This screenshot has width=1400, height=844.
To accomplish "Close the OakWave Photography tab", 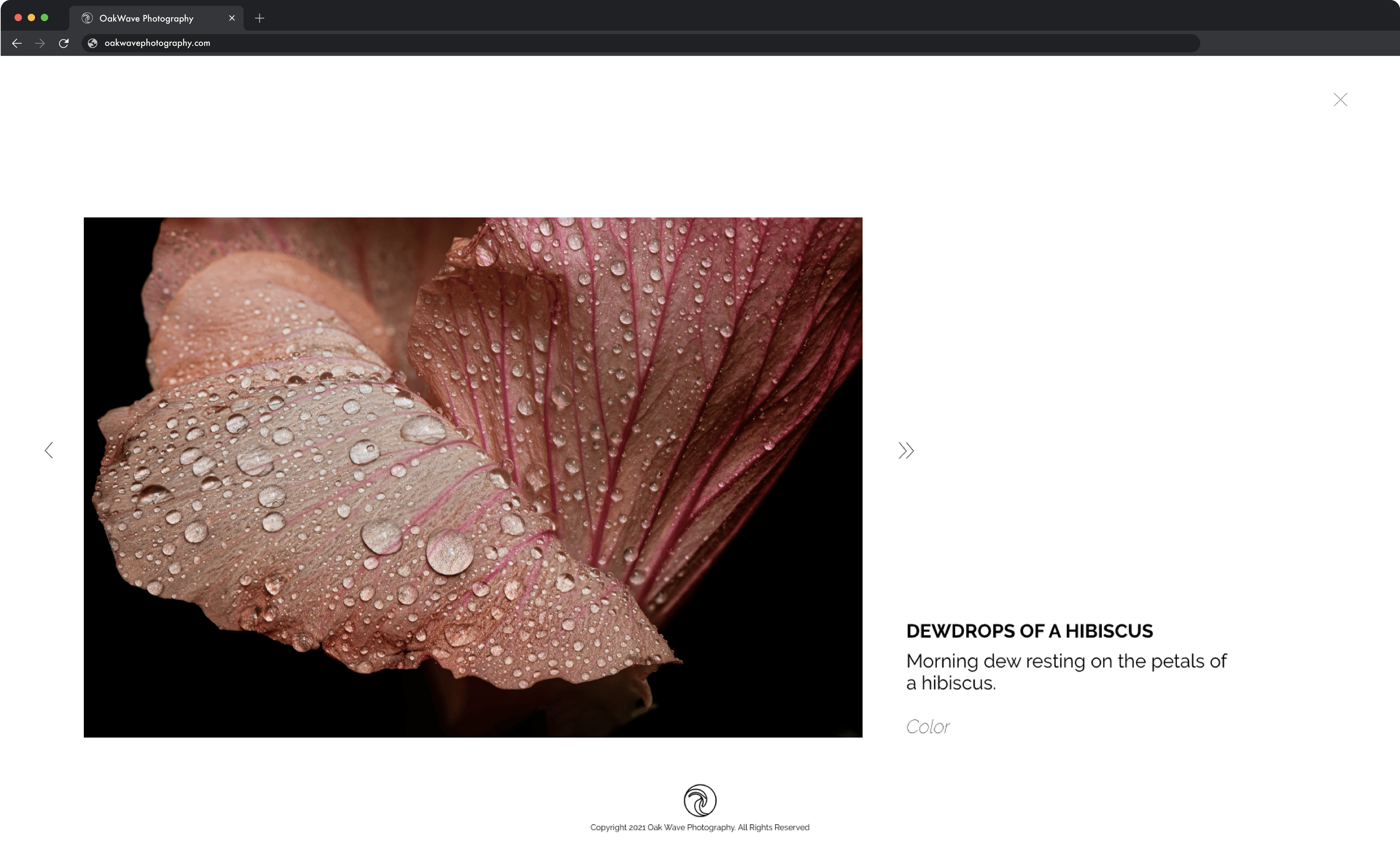I will 231,18.
